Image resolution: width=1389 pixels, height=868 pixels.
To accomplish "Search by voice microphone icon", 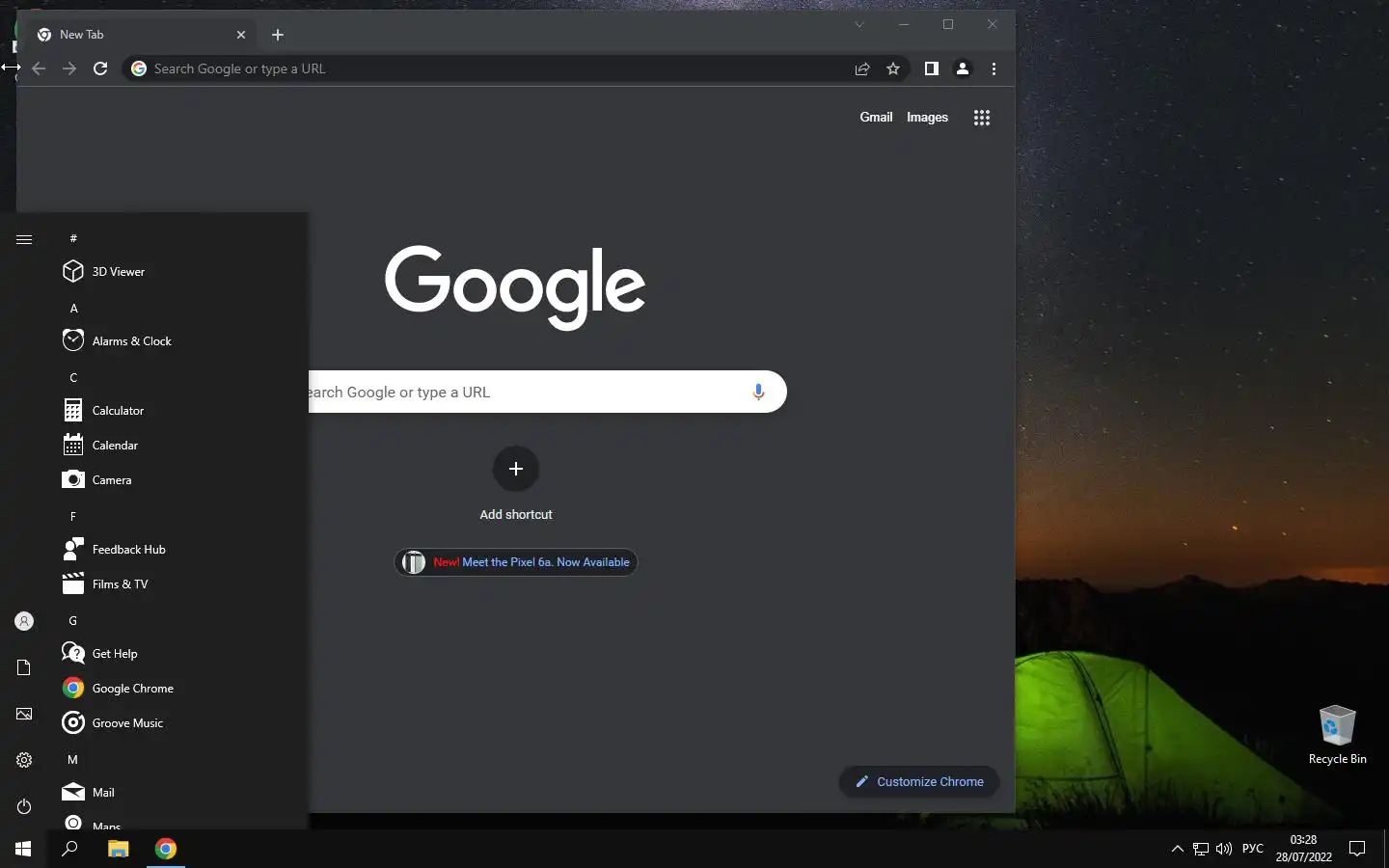I will [758, 392].
